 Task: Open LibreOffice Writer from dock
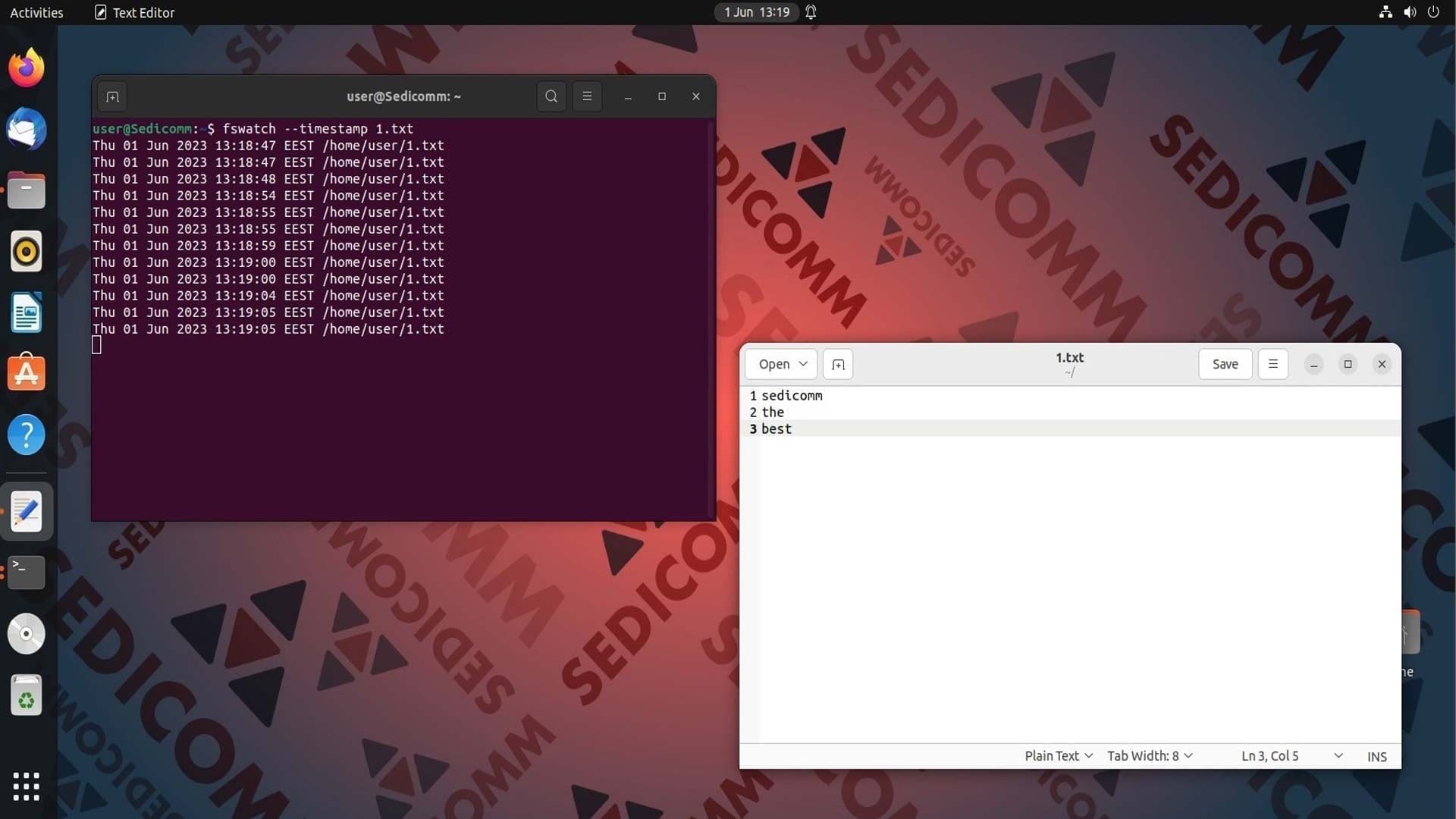(27, 312)
